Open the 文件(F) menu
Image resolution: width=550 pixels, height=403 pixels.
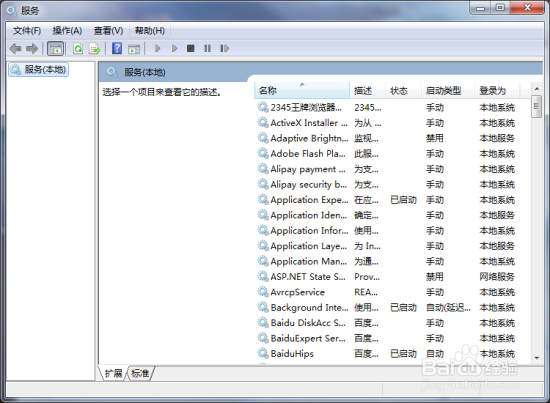[27, 31]
